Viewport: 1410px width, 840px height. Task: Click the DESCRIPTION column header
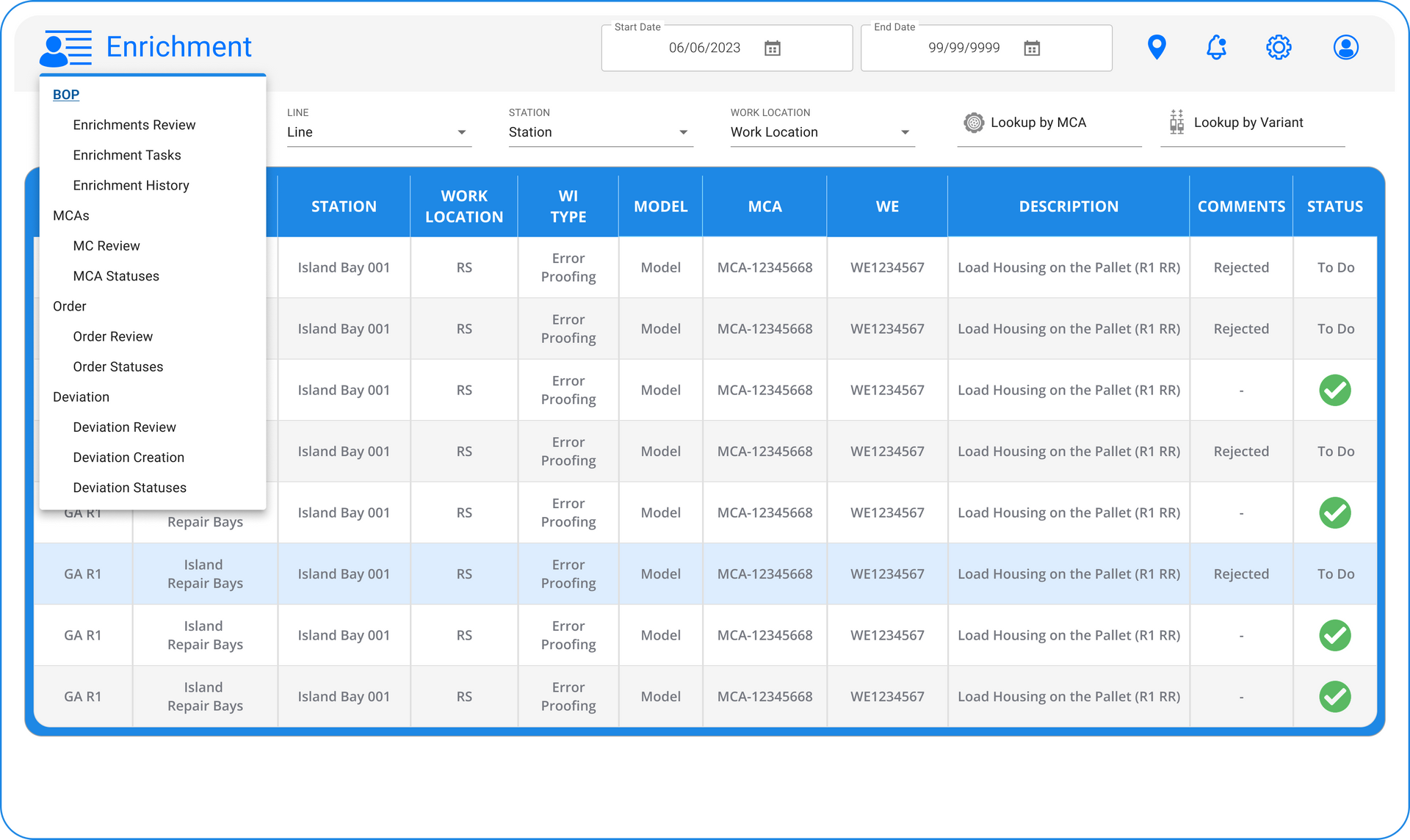[1069, 206]
